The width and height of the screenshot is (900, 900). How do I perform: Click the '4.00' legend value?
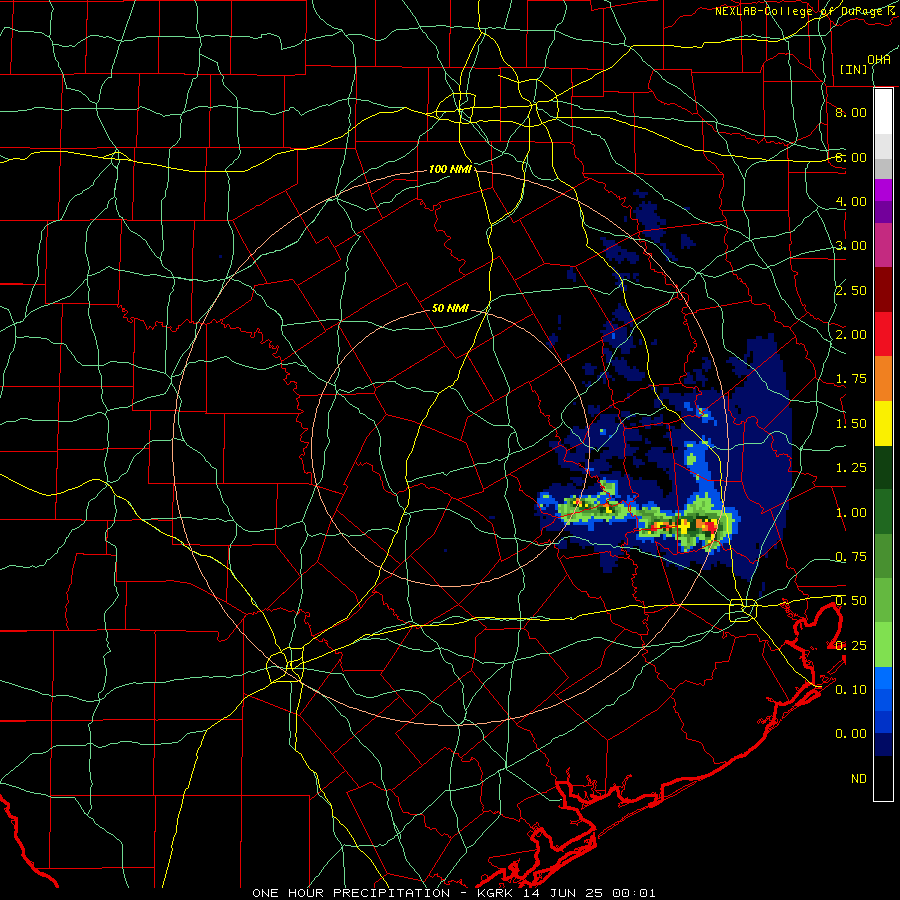pyautogui.click(x=851, y=201)
